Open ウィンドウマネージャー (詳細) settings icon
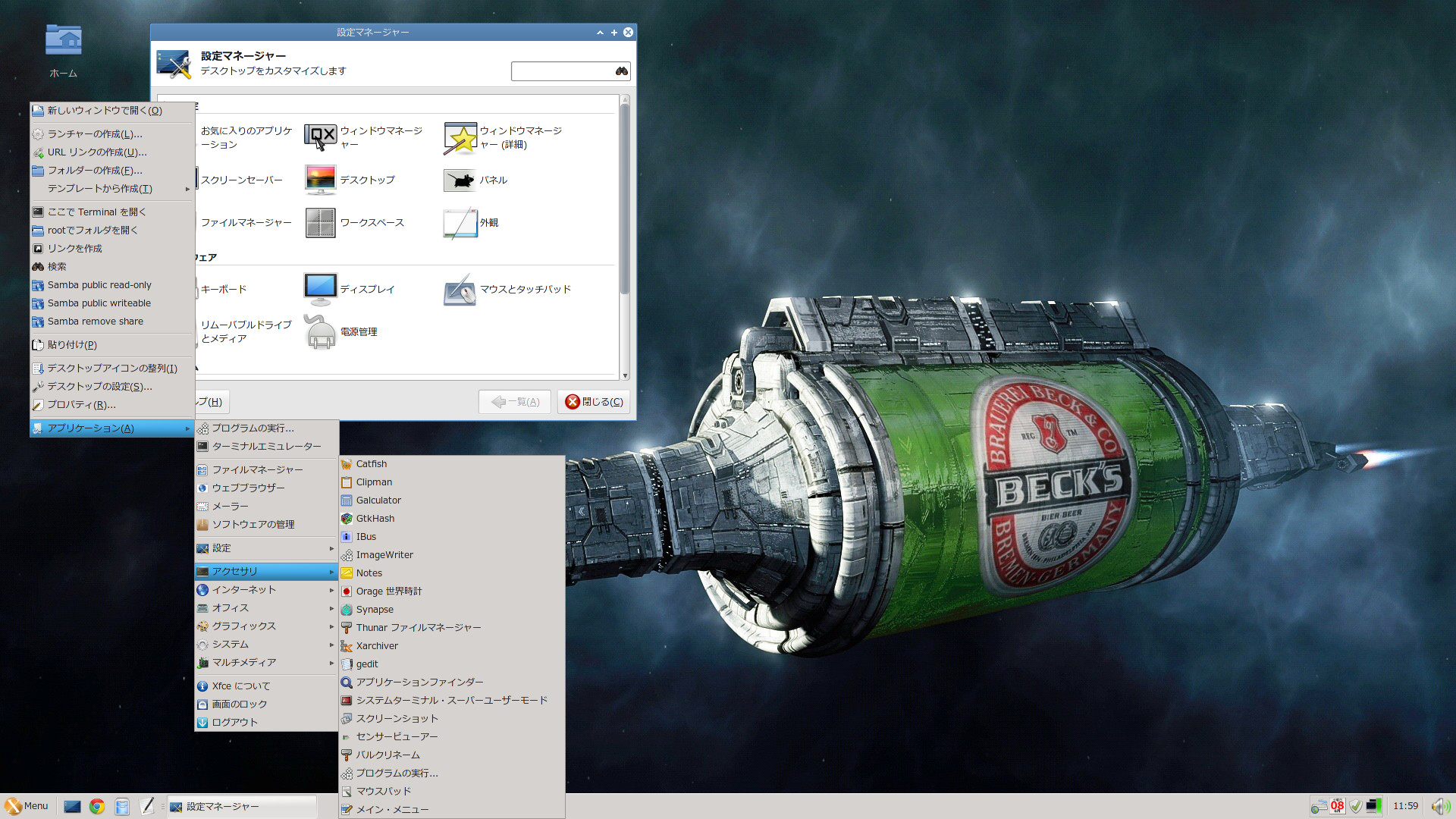 tap(460, 137)
